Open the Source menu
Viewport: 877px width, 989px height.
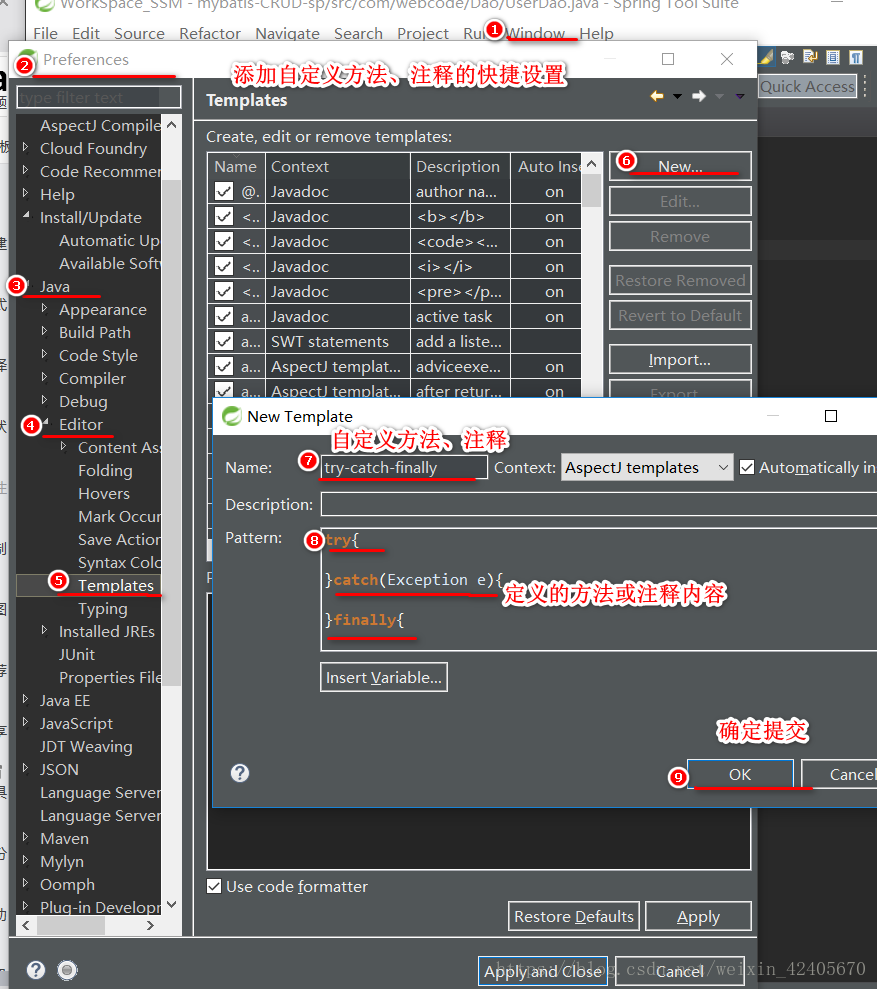point(139,33)
